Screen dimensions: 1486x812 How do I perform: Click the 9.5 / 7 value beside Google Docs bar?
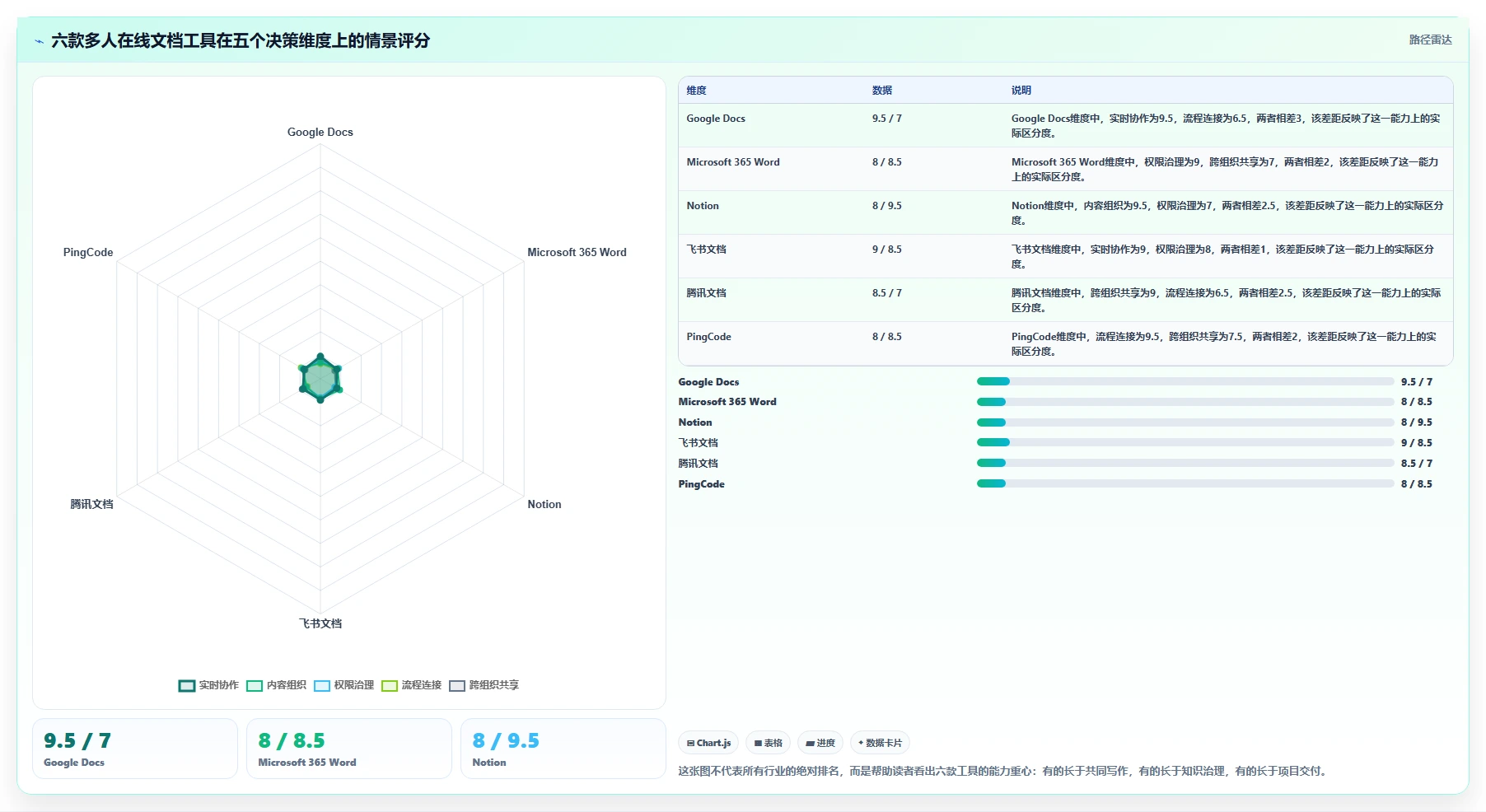[x=1417, y=382]
